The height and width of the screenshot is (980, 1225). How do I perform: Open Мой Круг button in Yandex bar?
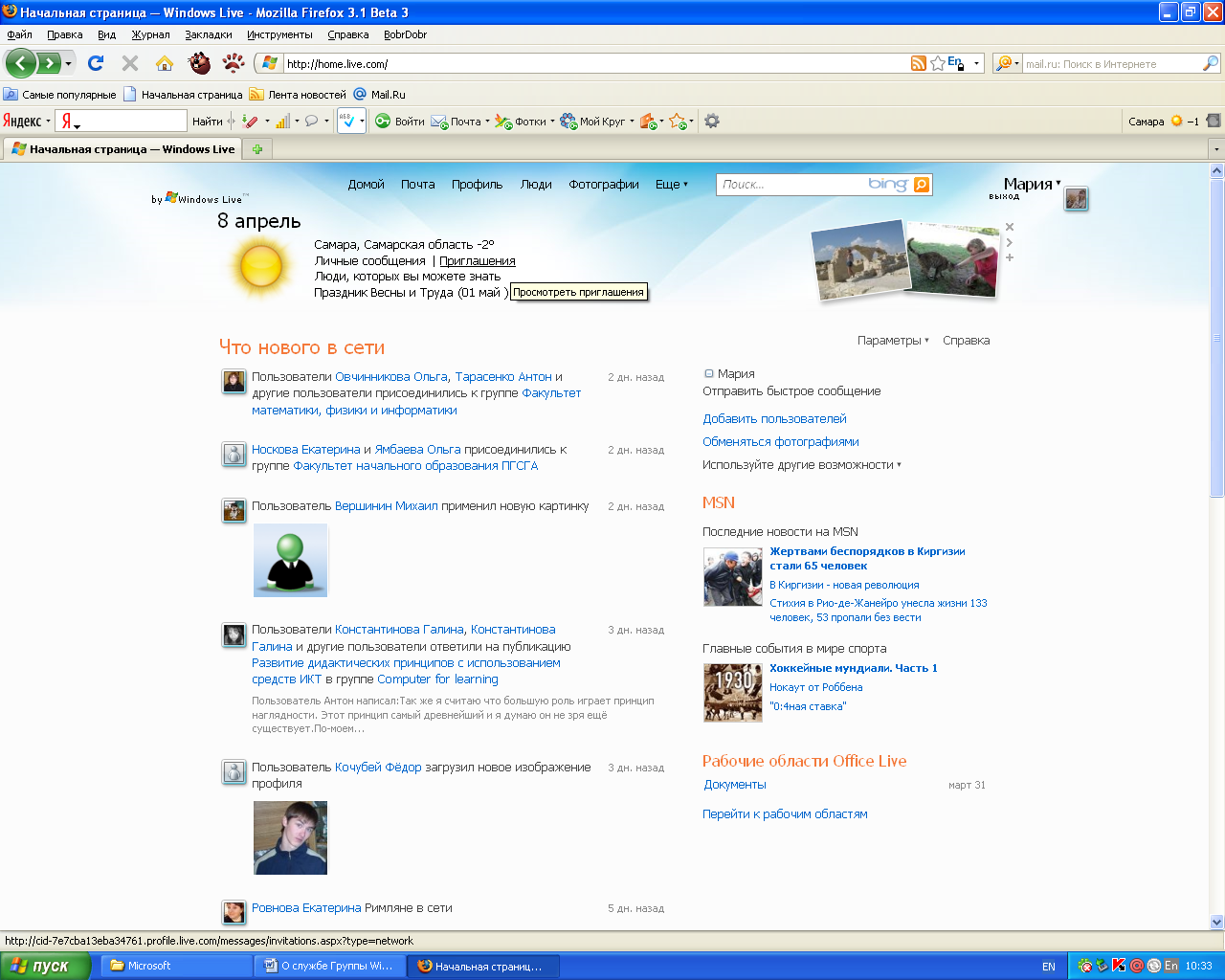pos(592,122)
